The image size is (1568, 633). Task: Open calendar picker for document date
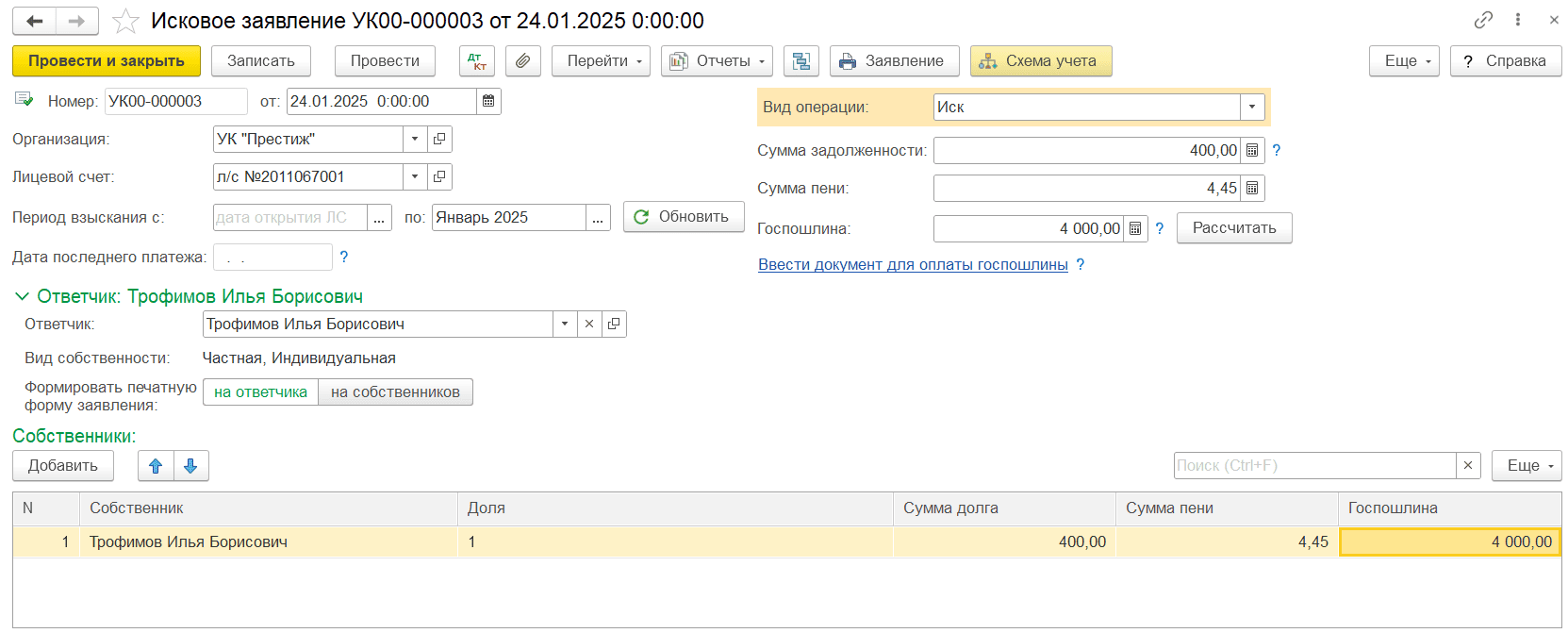coord(488,102)
